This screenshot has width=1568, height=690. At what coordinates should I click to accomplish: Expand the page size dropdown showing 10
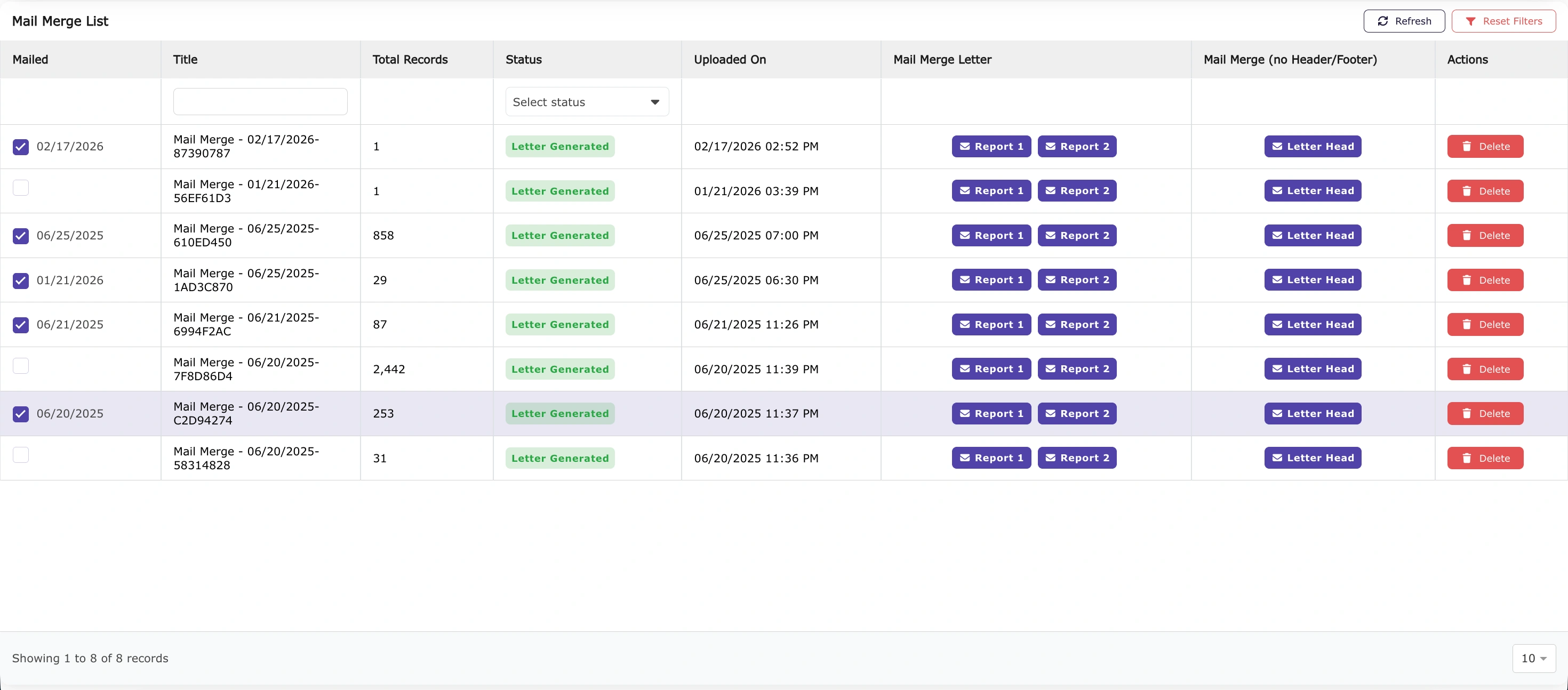pyautogui.click(x=1533, y=659)
